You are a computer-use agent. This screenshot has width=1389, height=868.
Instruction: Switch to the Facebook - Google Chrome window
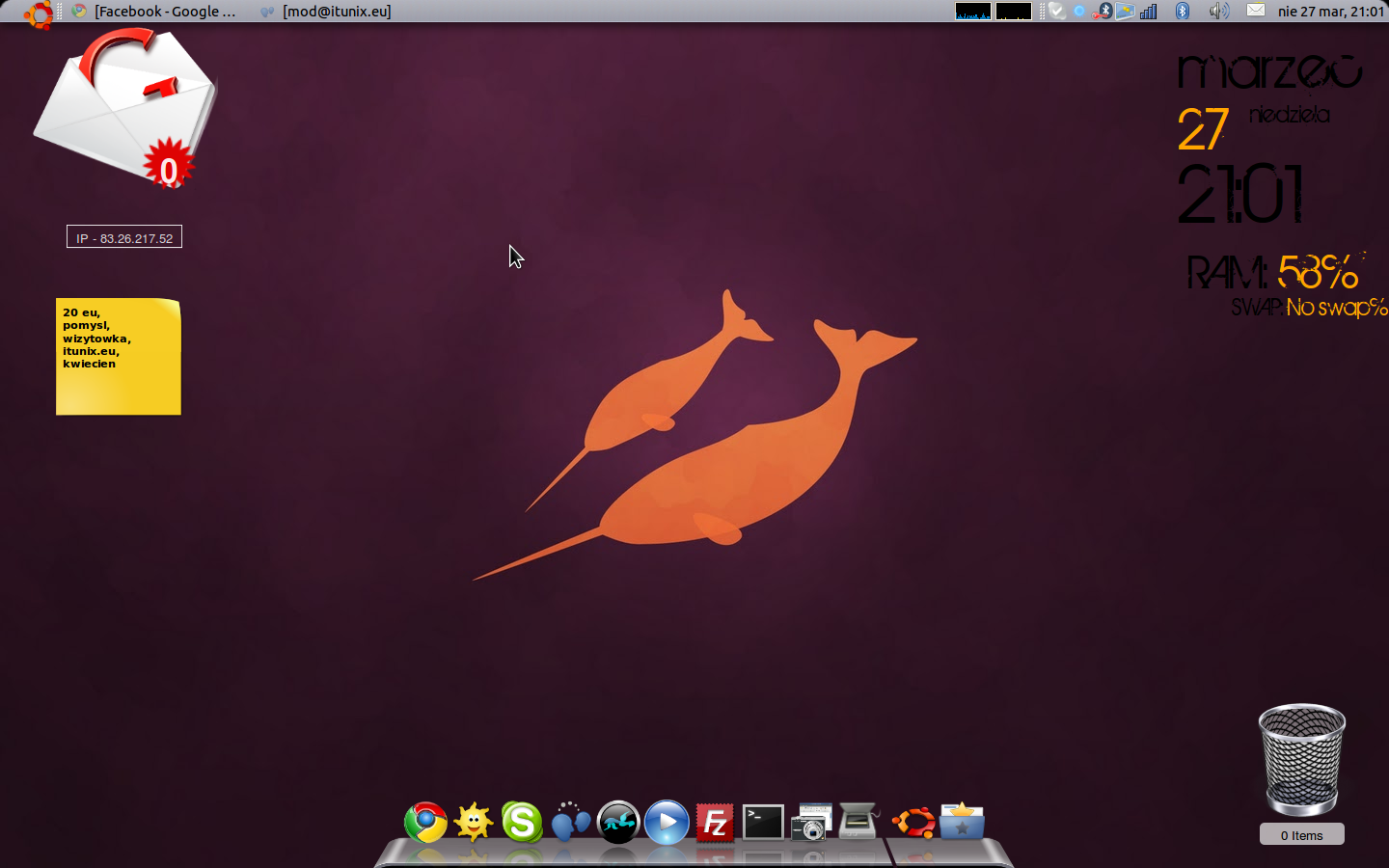pyautogui.click(x=154, y=12)
